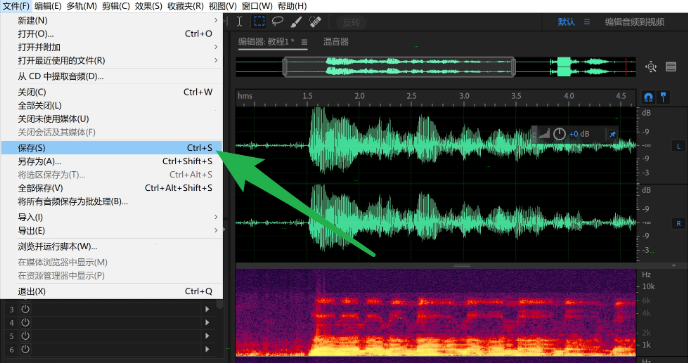This screenshot has height=363, width=688.
Task: Select the Spot Healing Brush tool
Action: (x=315, y=22)
